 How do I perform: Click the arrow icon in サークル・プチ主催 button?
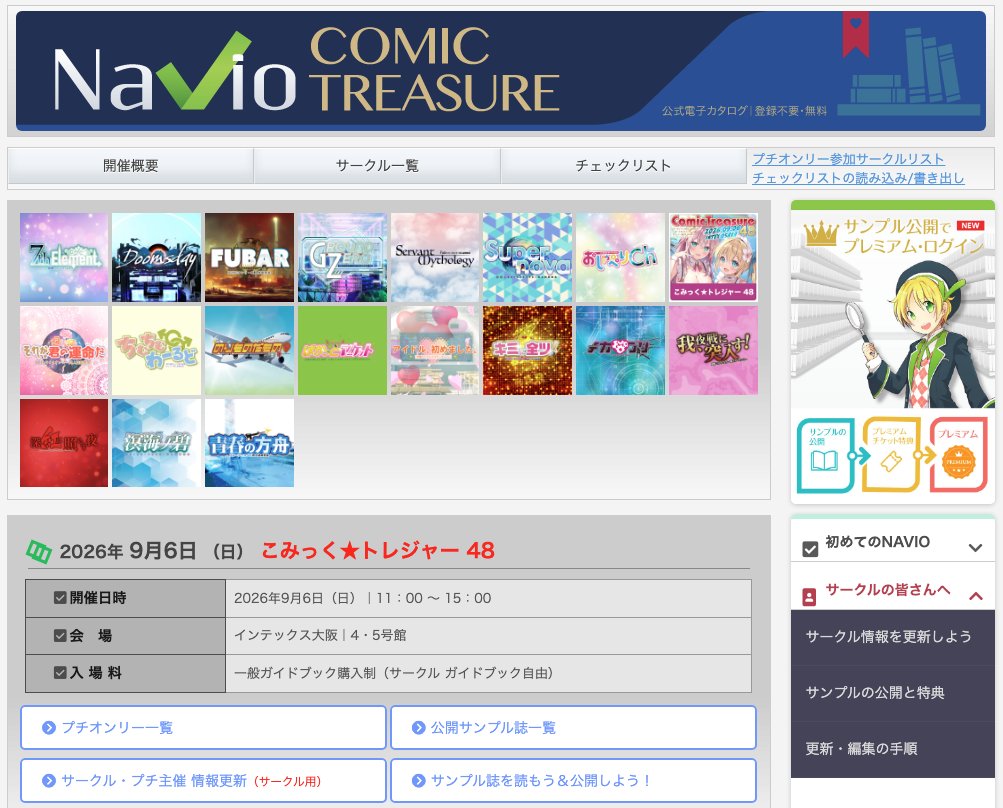[x=49, y=780]
